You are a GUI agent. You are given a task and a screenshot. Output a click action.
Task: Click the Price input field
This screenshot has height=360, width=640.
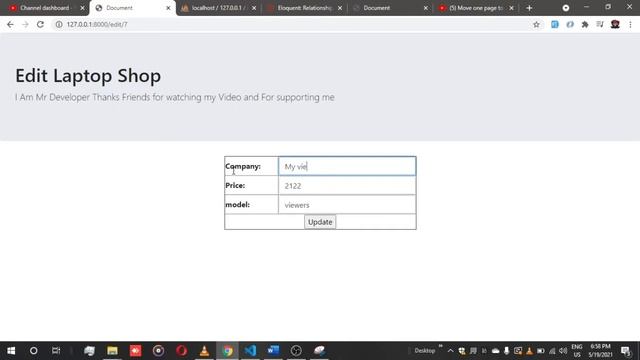click(347, 186)
